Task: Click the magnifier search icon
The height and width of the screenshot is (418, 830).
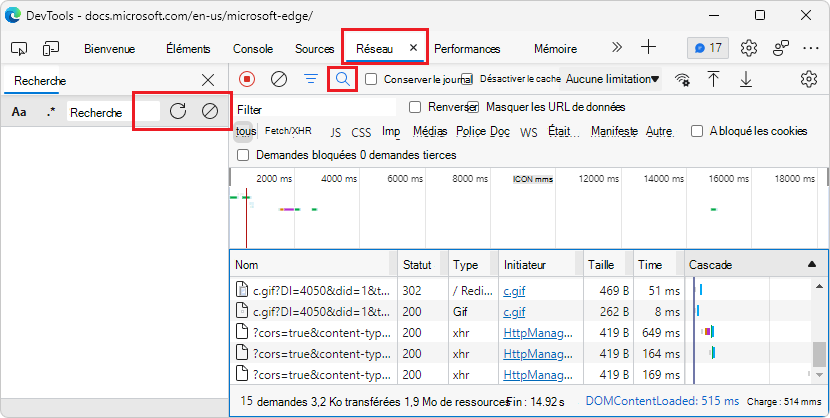Action: click(343, 79)
